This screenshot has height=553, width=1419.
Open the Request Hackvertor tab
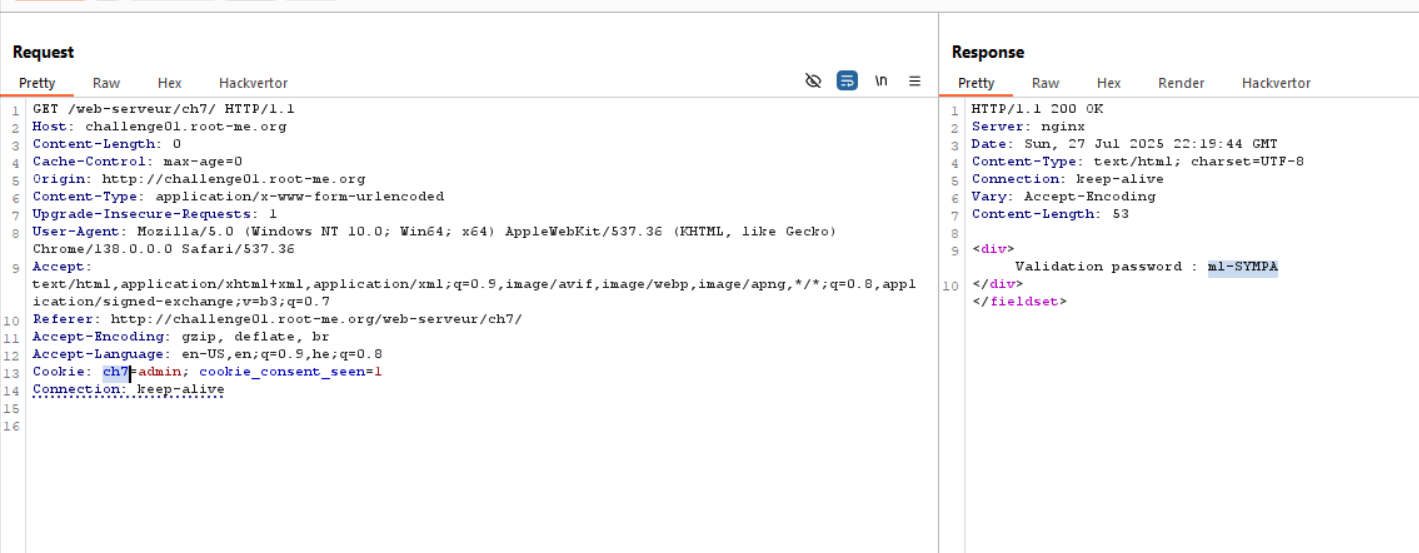coord(253,83)
